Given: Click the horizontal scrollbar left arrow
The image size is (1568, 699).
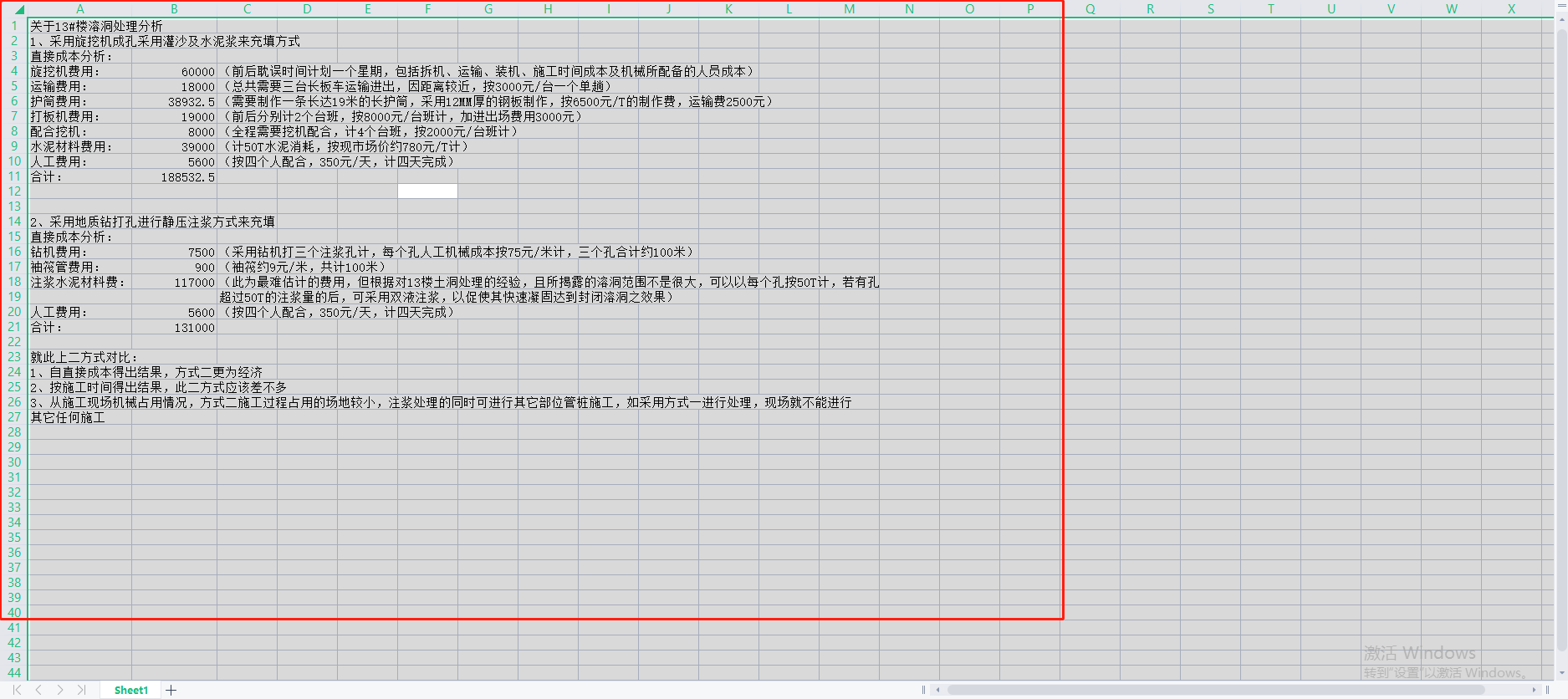Looking at the screenshot, I should tap(938, 690).
